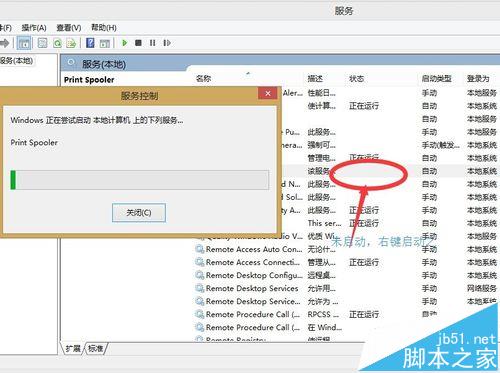This screenshot has height=373, width=500.
Task: Click the bold Print Spooler heading in extended pane
Action: [x=89, y=80]
